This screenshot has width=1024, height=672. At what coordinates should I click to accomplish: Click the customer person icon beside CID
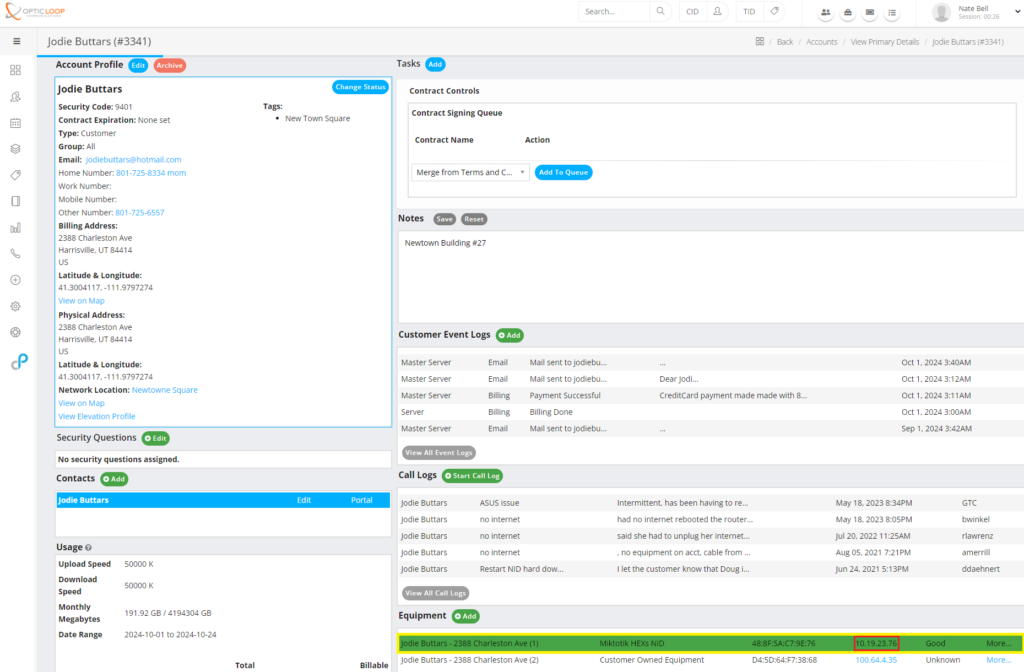click(x=717, y=12)
